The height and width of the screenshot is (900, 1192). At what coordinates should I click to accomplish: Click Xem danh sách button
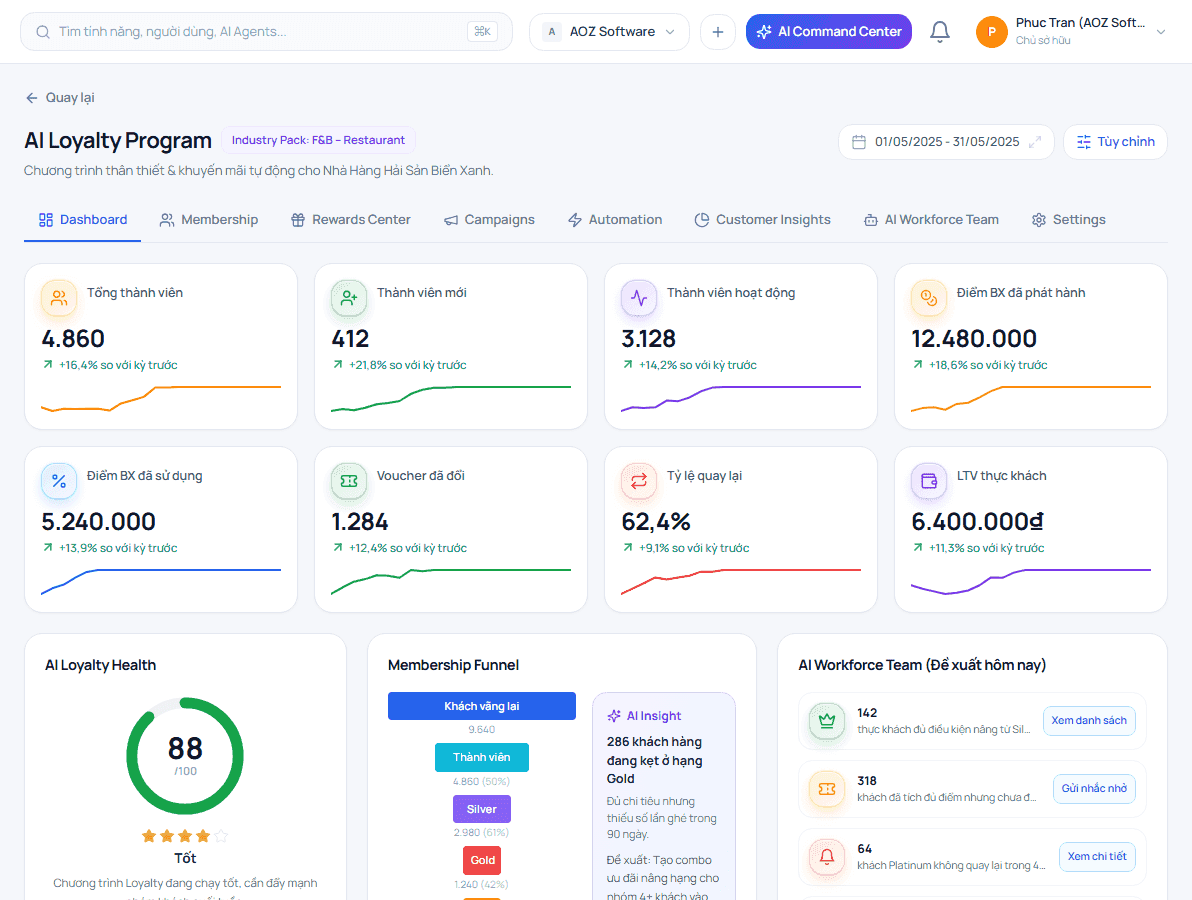[x=1089, y=721]
